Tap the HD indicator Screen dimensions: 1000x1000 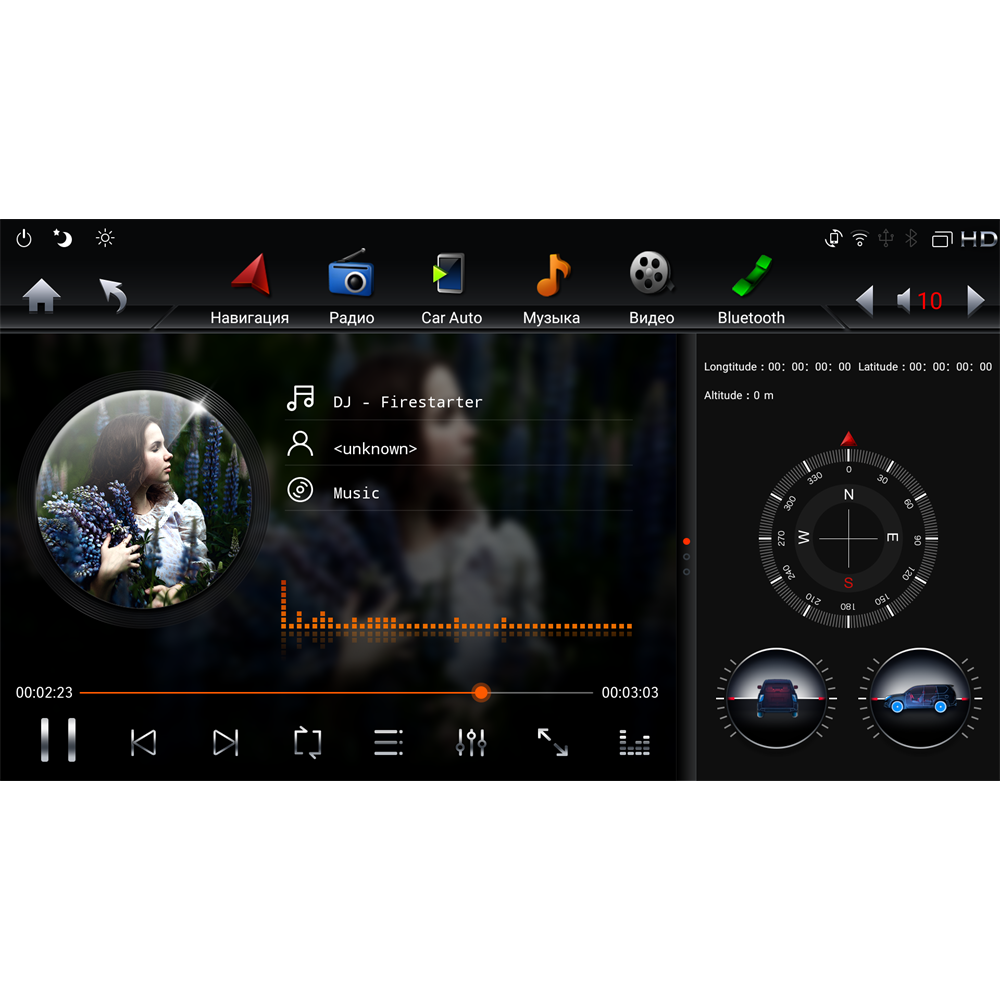coord(979,239)
